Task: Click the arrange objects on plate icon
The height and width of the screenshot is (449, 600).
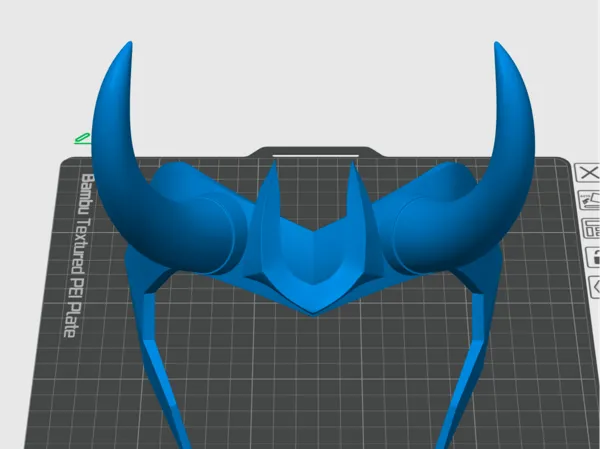Action: tap(592, 229)
